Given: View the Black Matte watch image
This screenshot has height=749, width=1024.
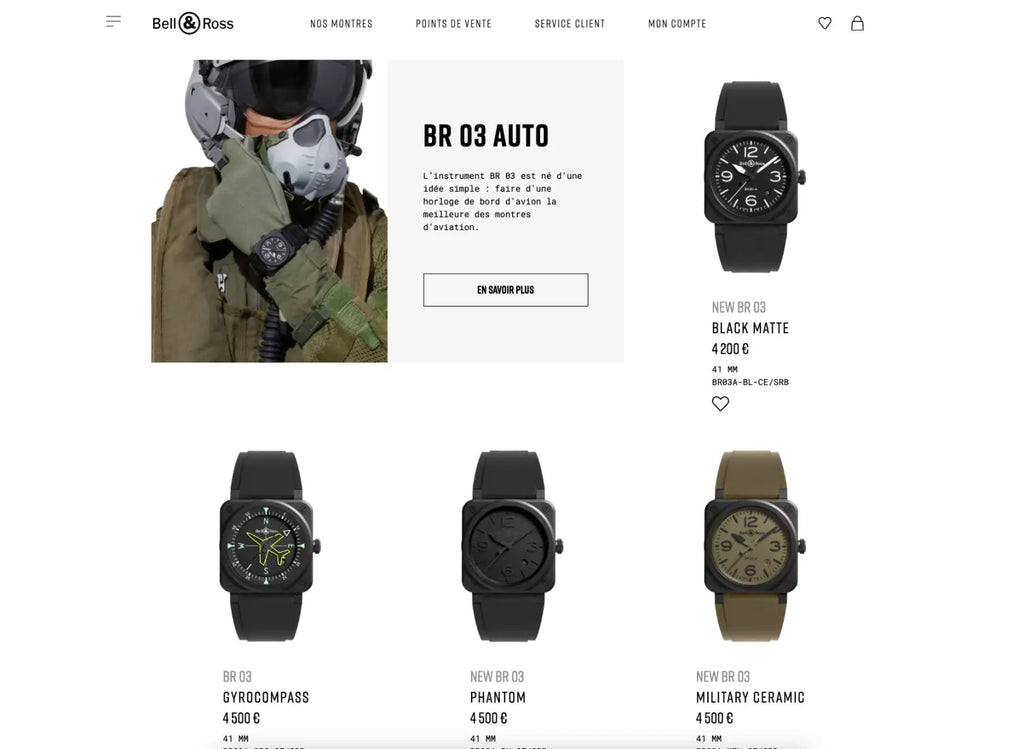Looking at the screenshot, I should click(754, 176).
